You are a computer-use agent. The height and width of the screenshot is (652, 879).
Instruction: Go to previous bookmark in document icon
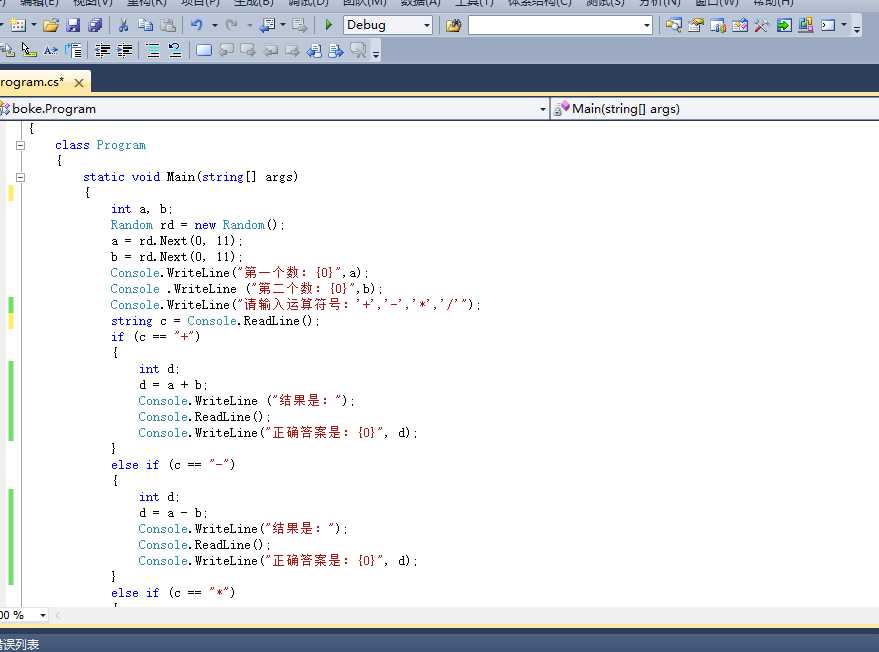314,50
